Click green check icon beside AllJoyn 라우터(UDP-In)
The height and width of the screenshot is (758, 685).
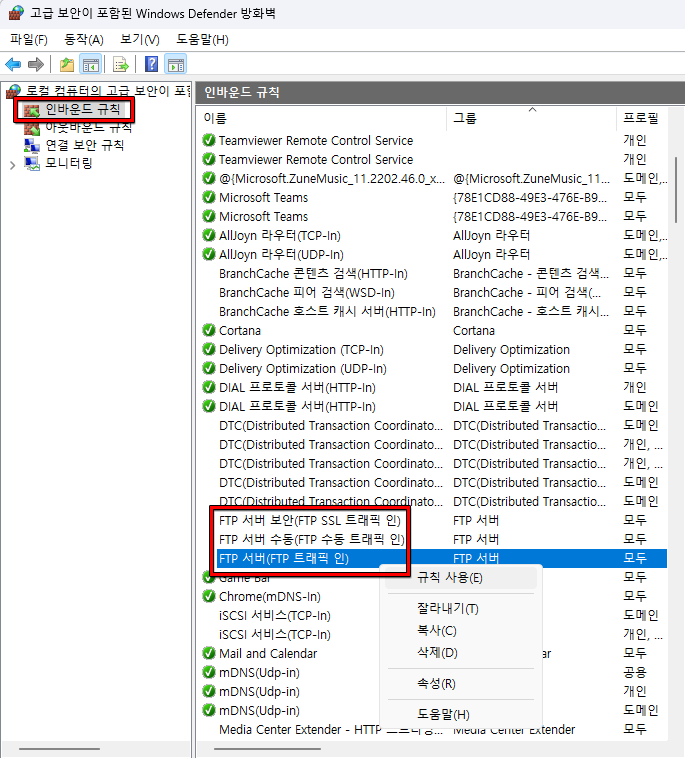pyautogui.click(x=209, y=254)
